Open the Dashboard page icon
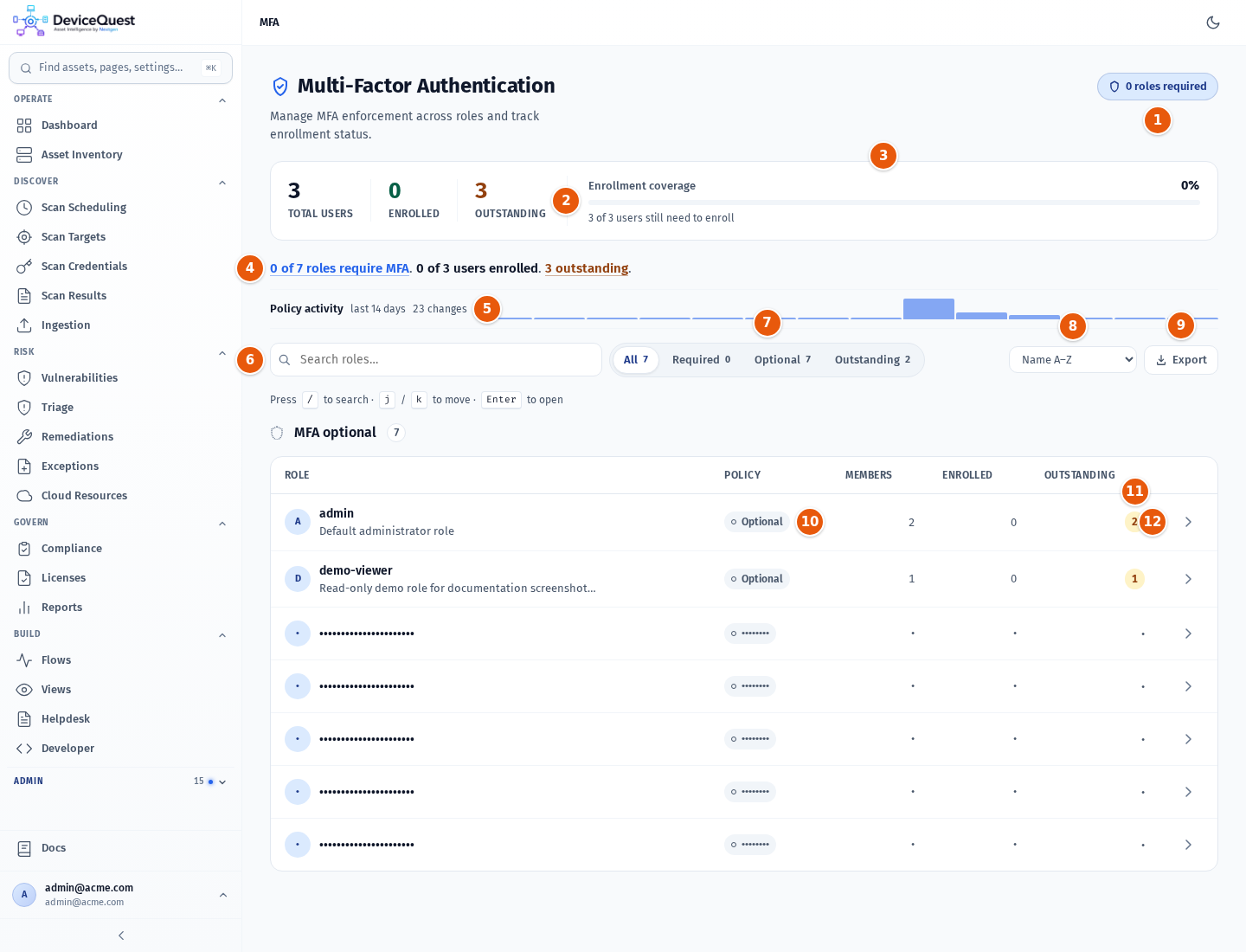 [24, 125]
